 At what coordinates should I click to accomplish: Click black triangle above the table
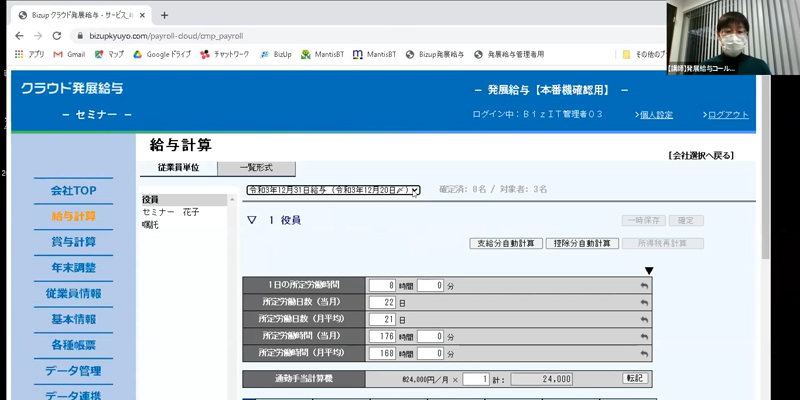[x=649, y=271]
